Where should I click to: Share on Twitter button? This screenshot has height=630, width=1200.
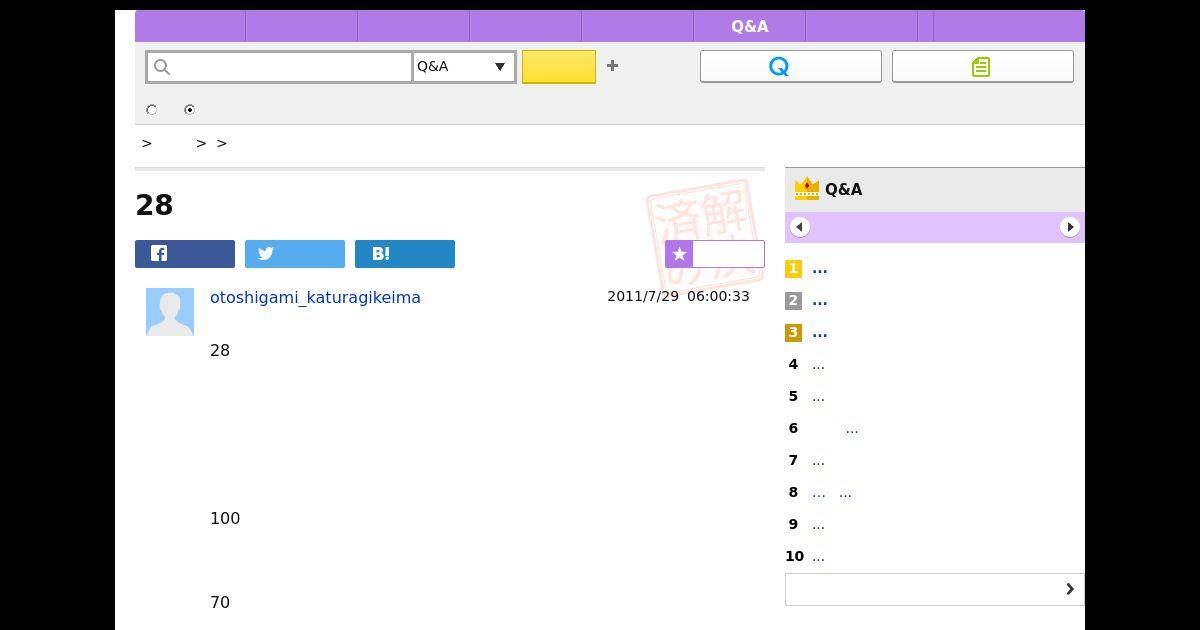[295, 254]
